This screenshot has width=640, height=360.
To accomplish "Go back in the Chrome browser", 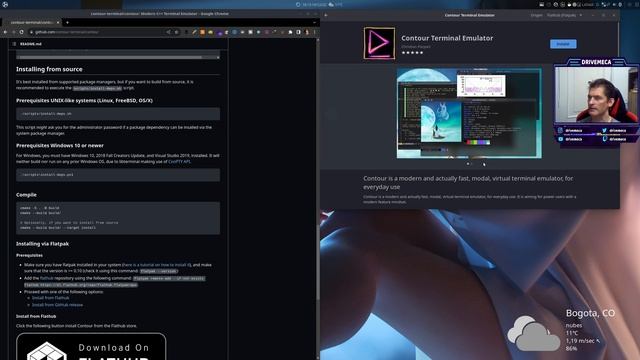I will click(5, 32).
